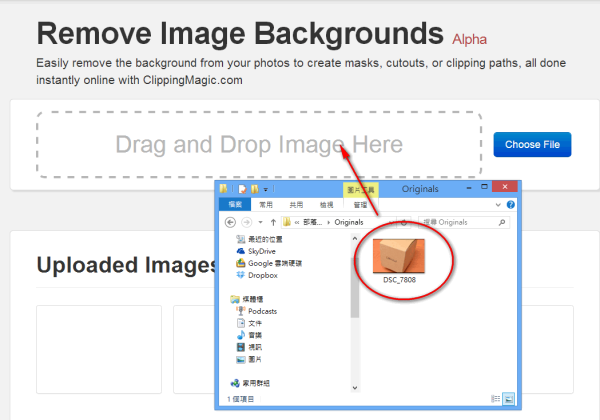Open the Manage (管理) ribbon tab
Viewport: 600px width, 420px height.
click(x=360, y=205)
